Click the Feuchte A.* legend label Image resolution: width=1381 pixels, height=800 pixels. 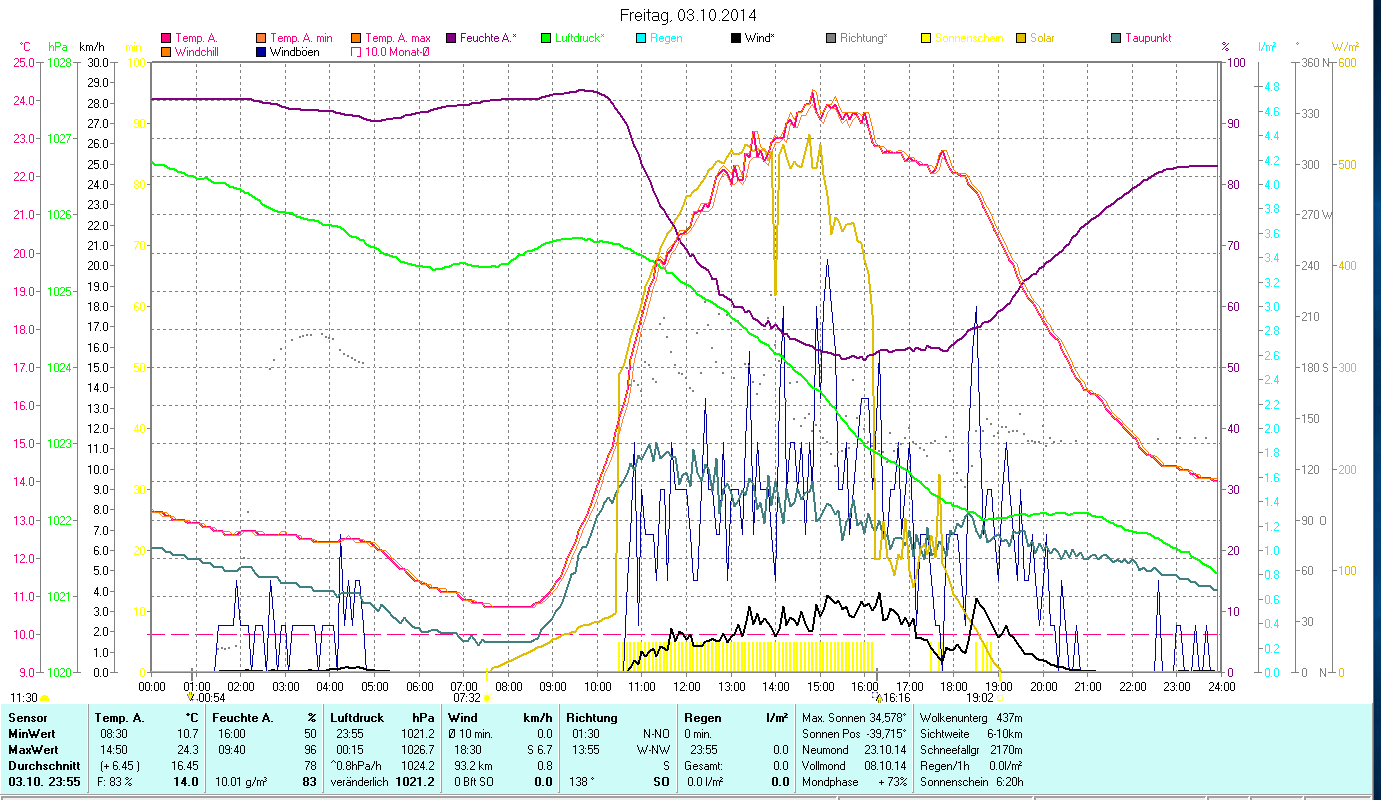click(489, 39)
